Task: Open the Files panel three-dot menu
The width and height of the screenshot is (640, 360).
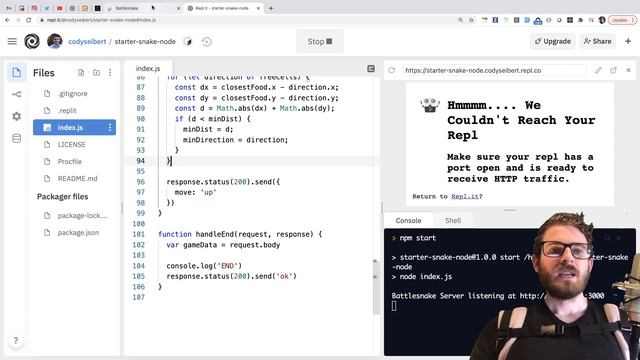Action: [110, 73]
